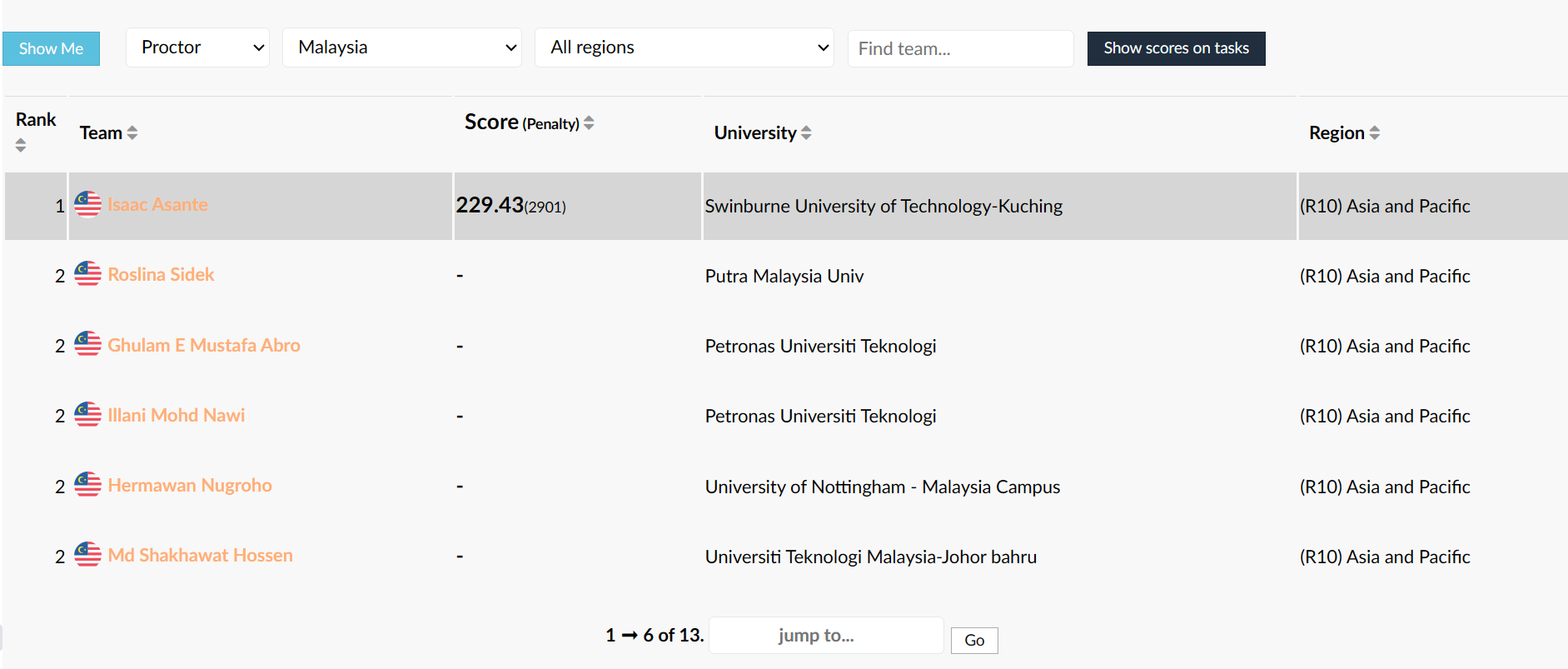This screenshot has width=1568, height=669.
Task: Open Isaac Asante team link
Action: pos(157,204)
